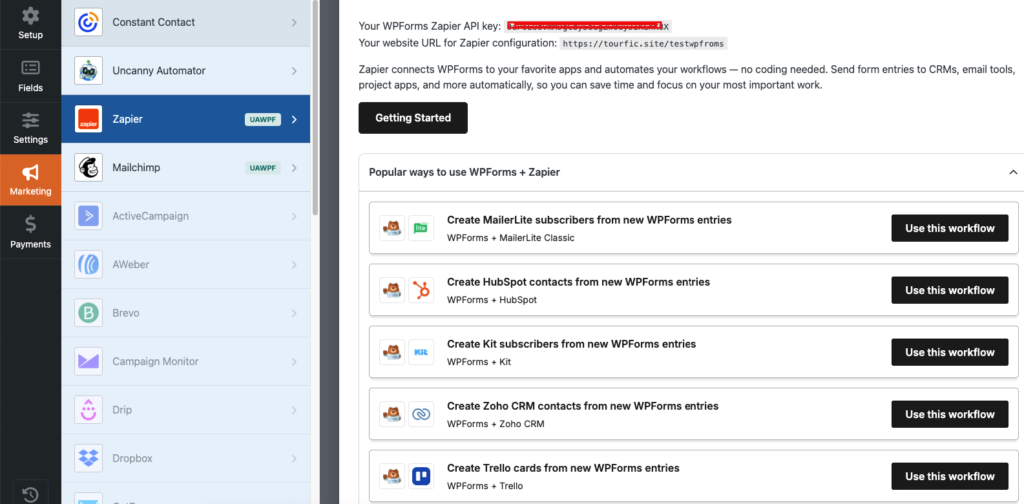Expand the Brevo provider chevron
This screenshot has width=1024, height=504.
click(x=294, y=313)
